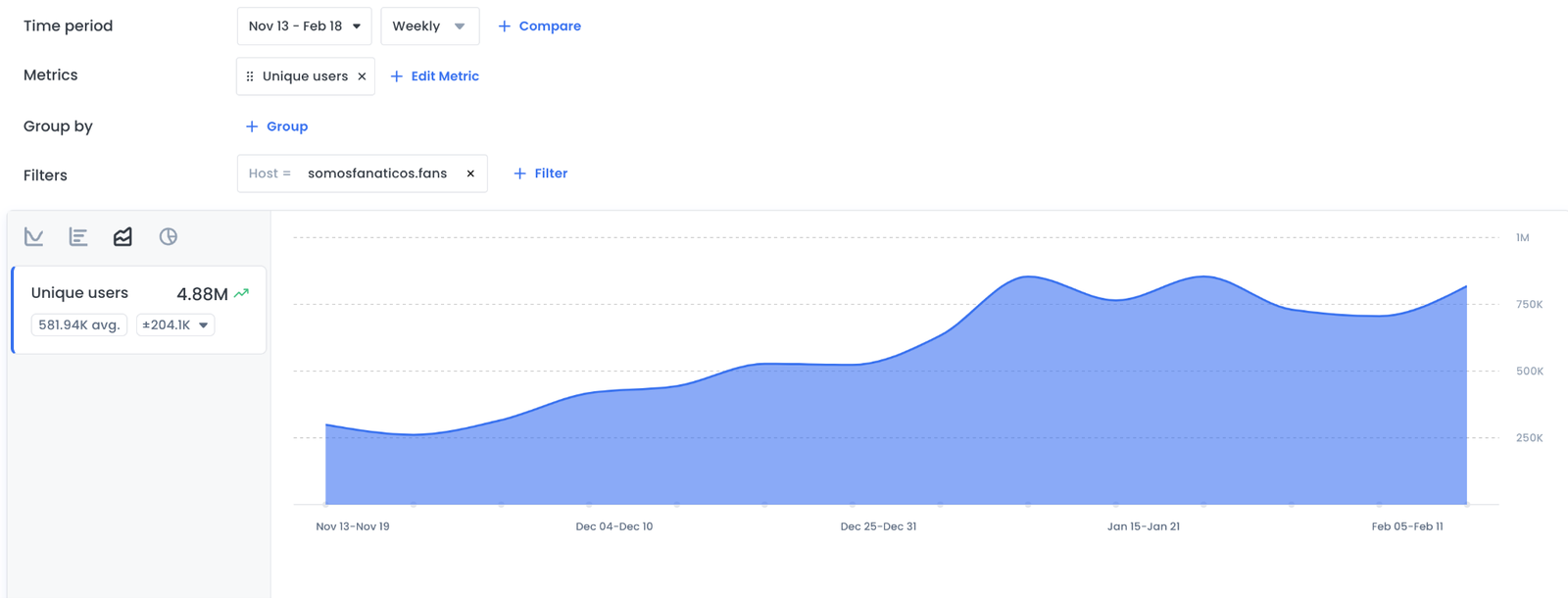Click the 250K y-axis label

pyautogui.click(x=1530, y=438)
